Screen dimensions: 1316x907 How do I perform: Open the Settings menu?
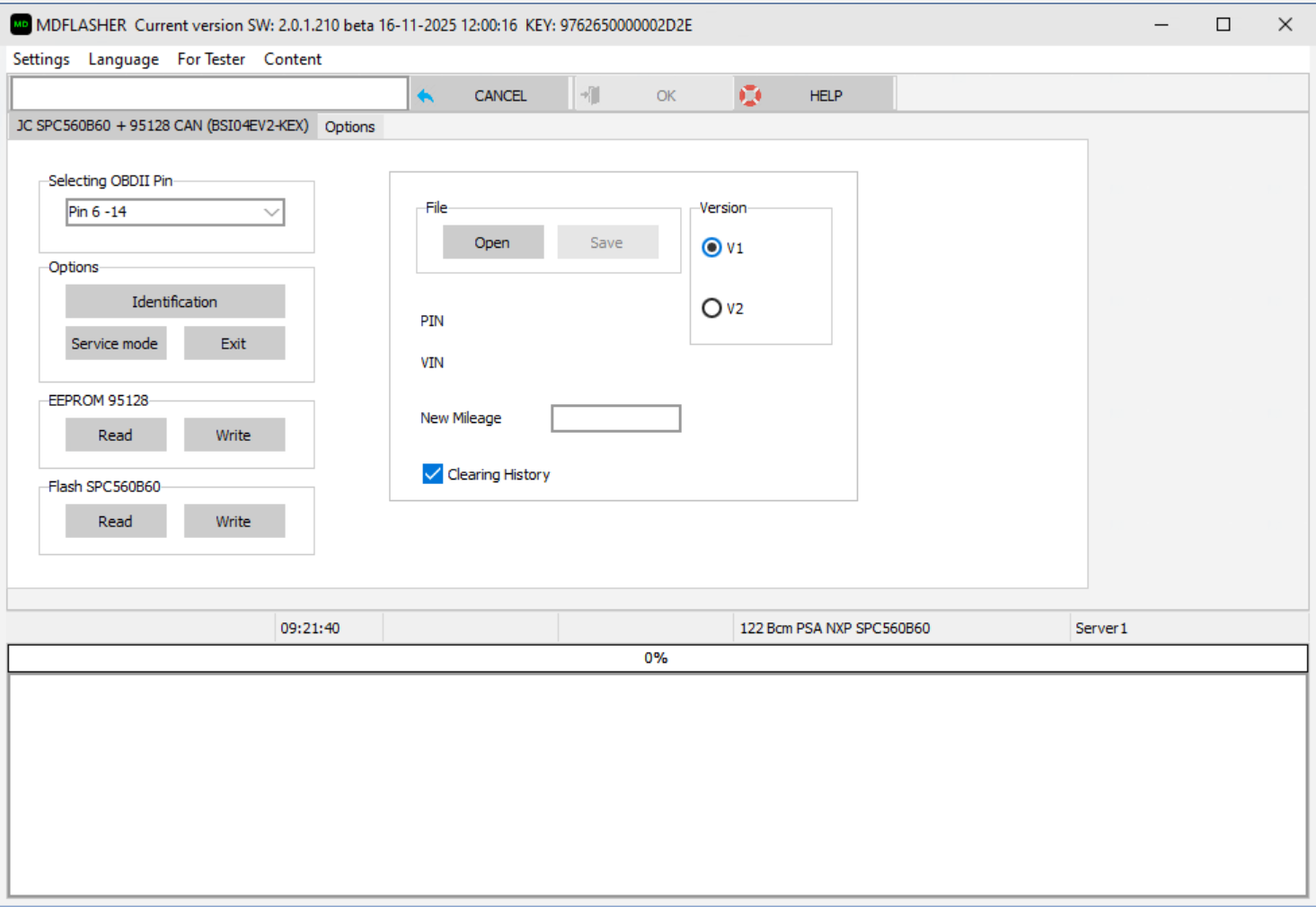click(41, 59)
